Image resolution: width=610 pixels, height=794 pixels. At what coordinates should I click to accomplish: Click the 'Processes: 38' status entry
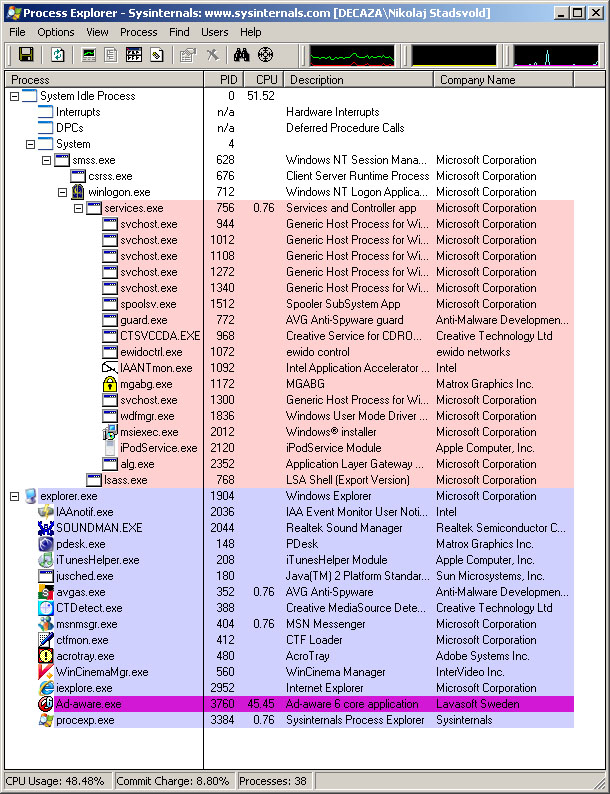point(273,781)
